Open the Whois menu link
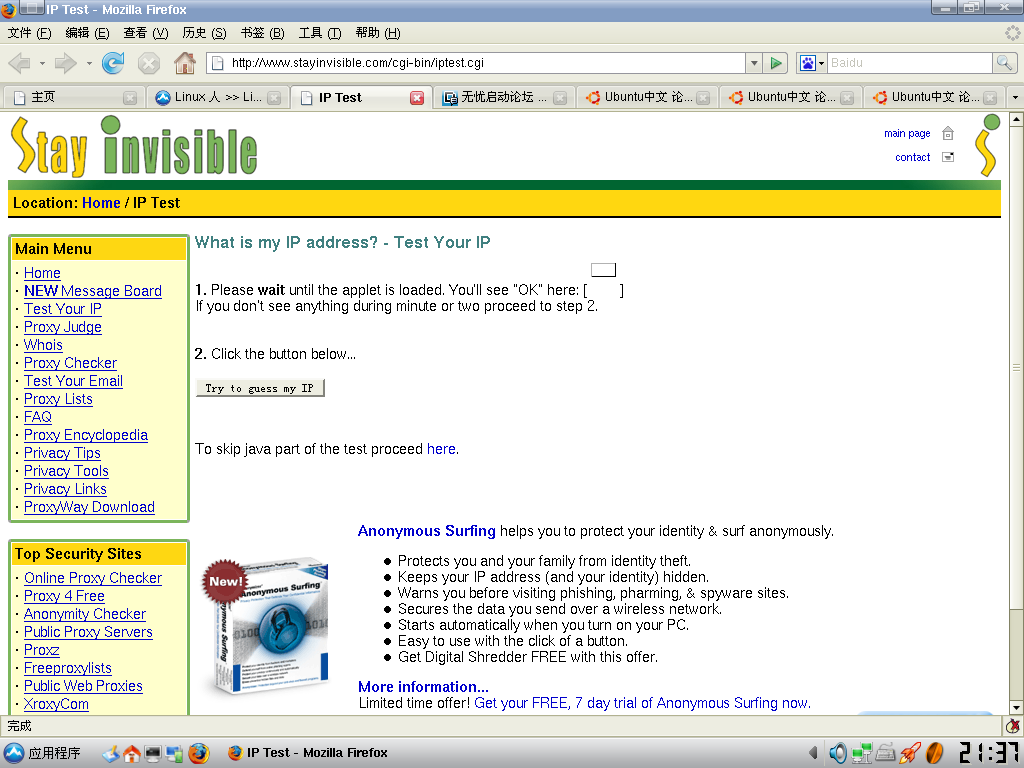 click(43, 345)
